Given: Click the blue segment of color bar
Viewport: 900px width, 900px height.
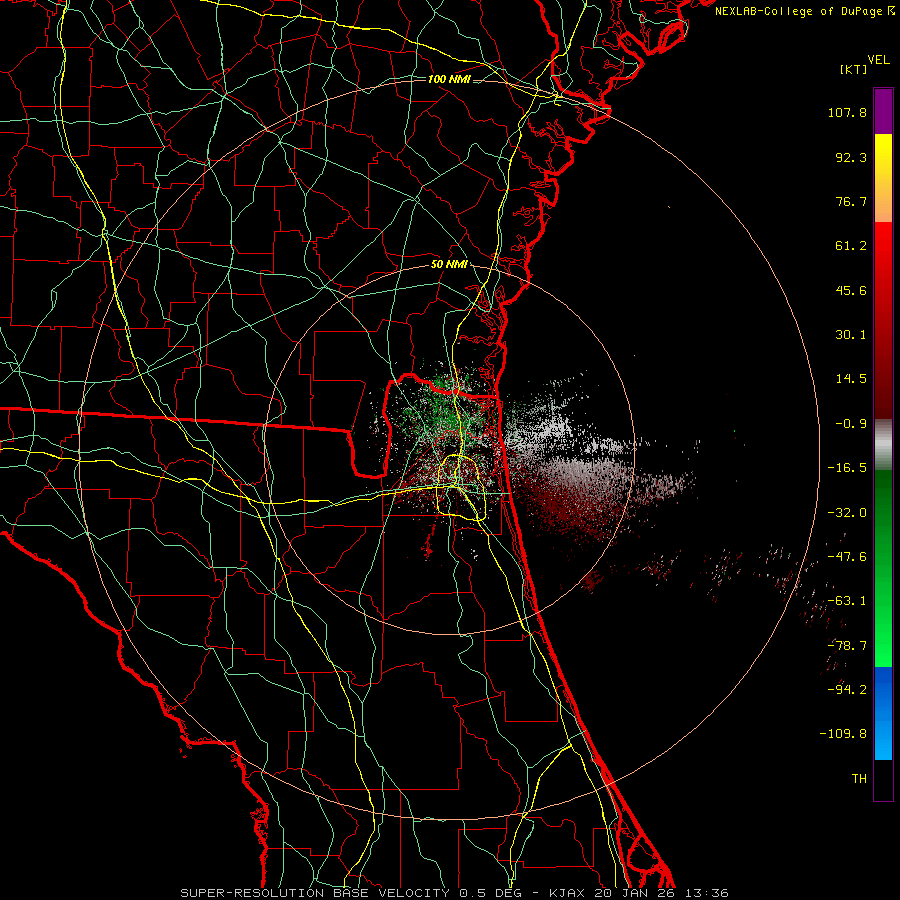Looking at the screenshot, I should coord(883,713).
